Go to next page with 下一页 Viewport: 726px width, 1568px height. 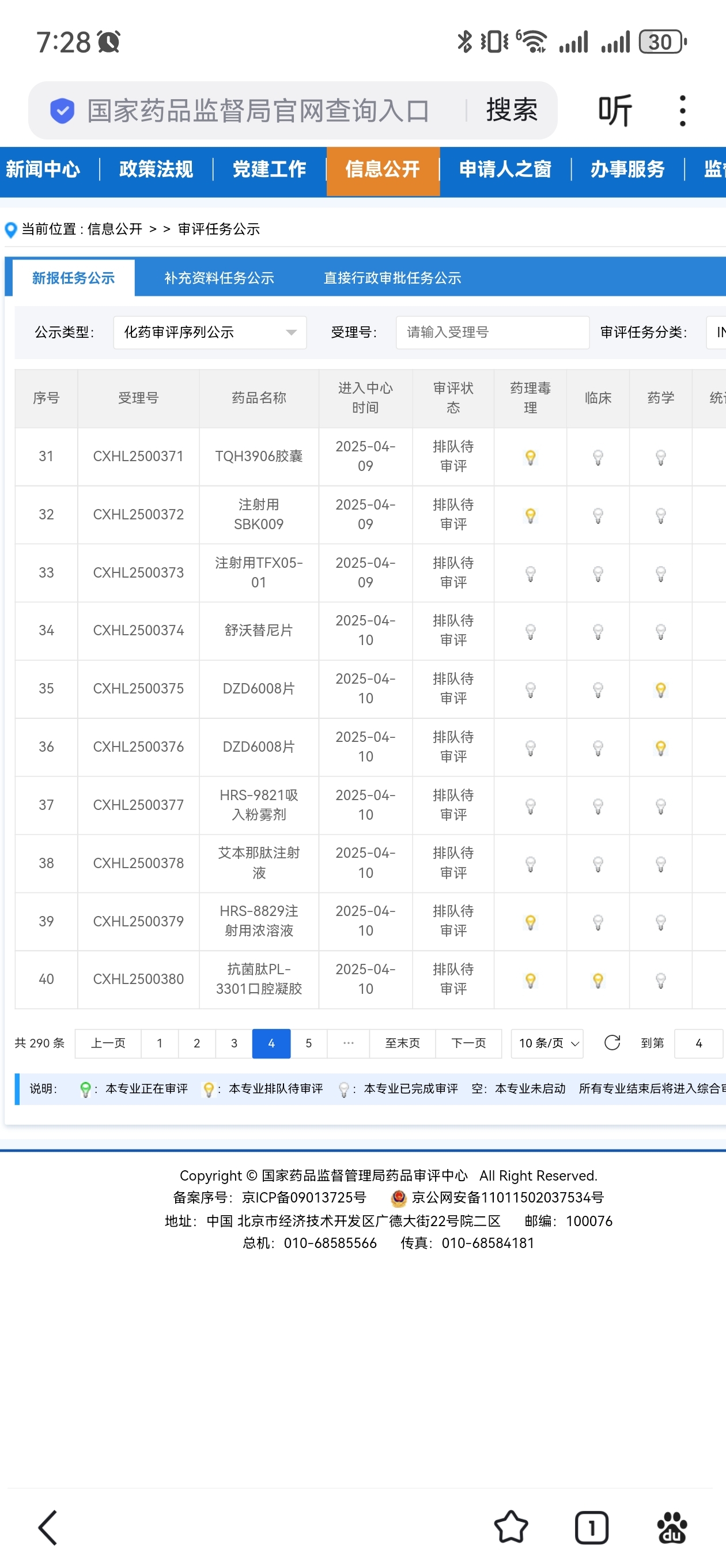468,1043
